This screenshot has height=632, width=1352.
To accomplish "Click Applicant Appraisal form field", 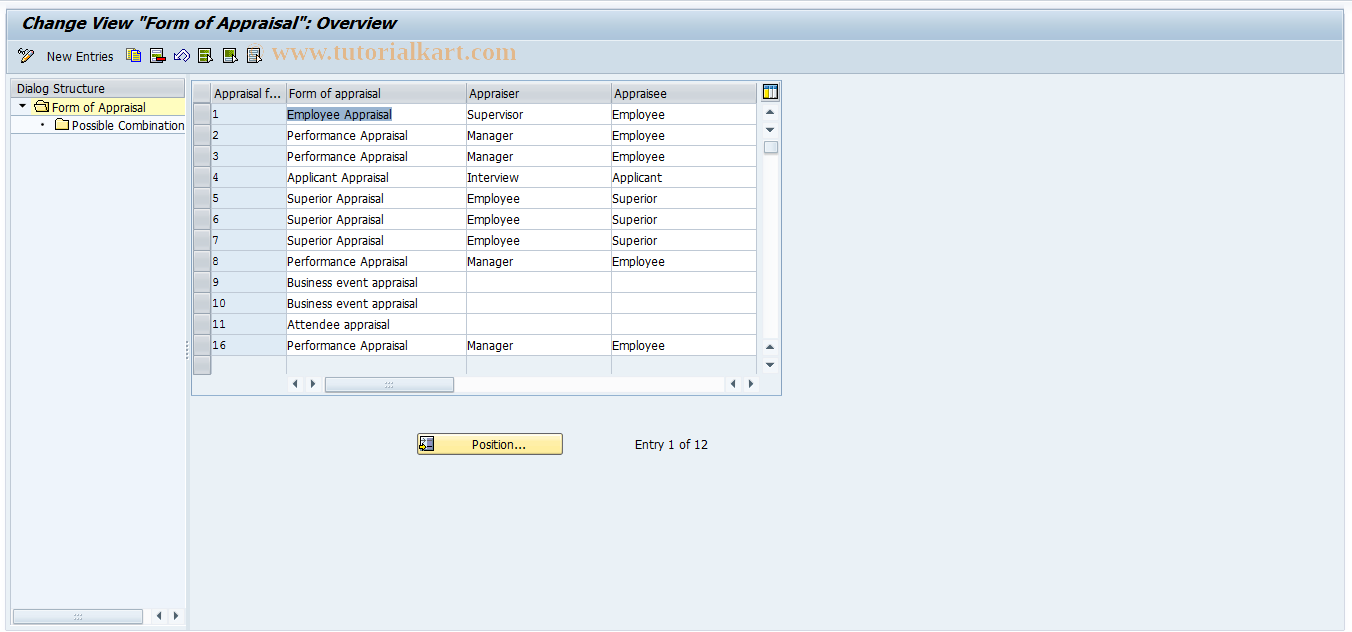I will point(376,177).
